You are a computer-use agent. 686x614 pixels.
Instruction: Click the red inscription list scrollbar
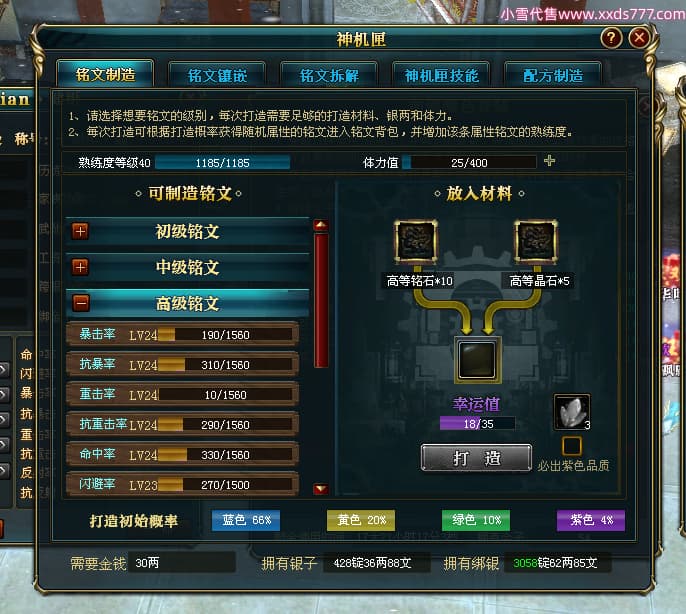(321, 300)
